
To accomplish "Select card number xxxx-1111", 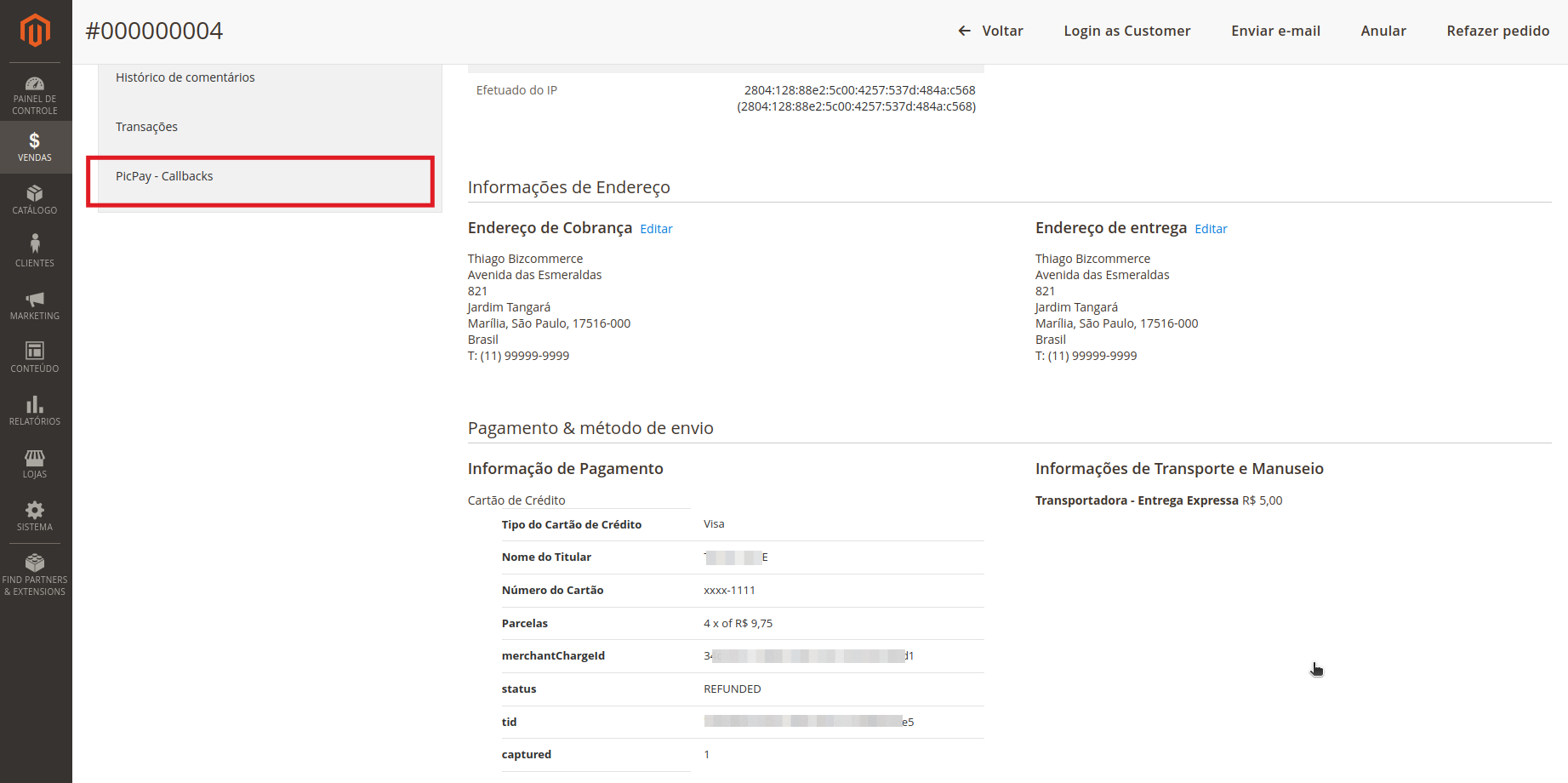I will coord(729,590).
